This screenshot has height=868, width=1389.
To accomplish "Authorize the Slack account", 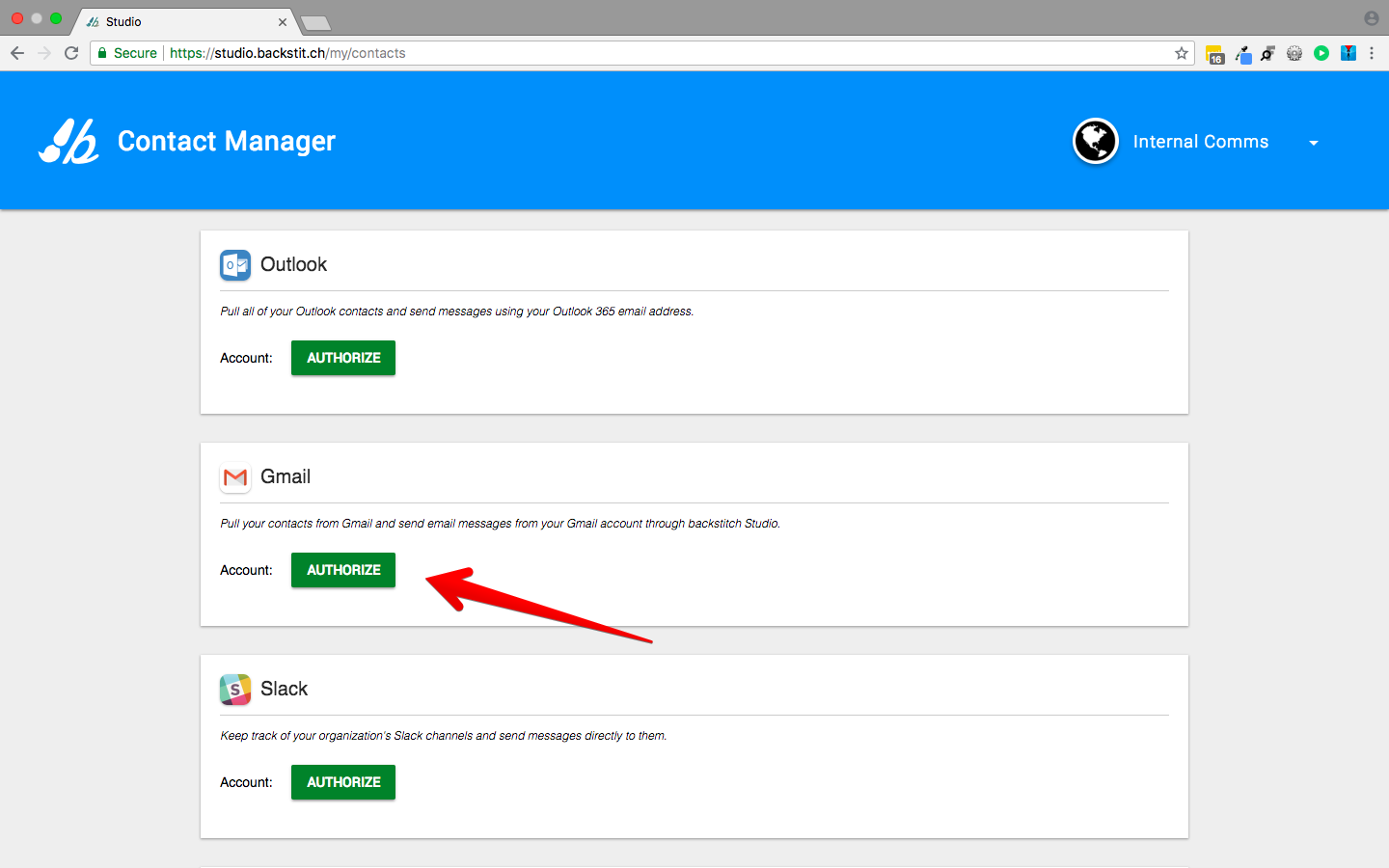I will pyautogui.click(x=343, y=782).
